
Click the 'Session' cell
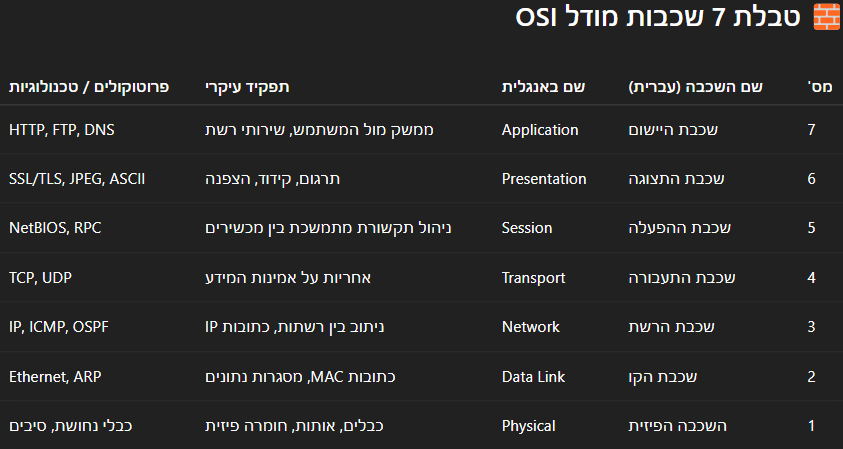pyautogui.click(x=527, y=228)
